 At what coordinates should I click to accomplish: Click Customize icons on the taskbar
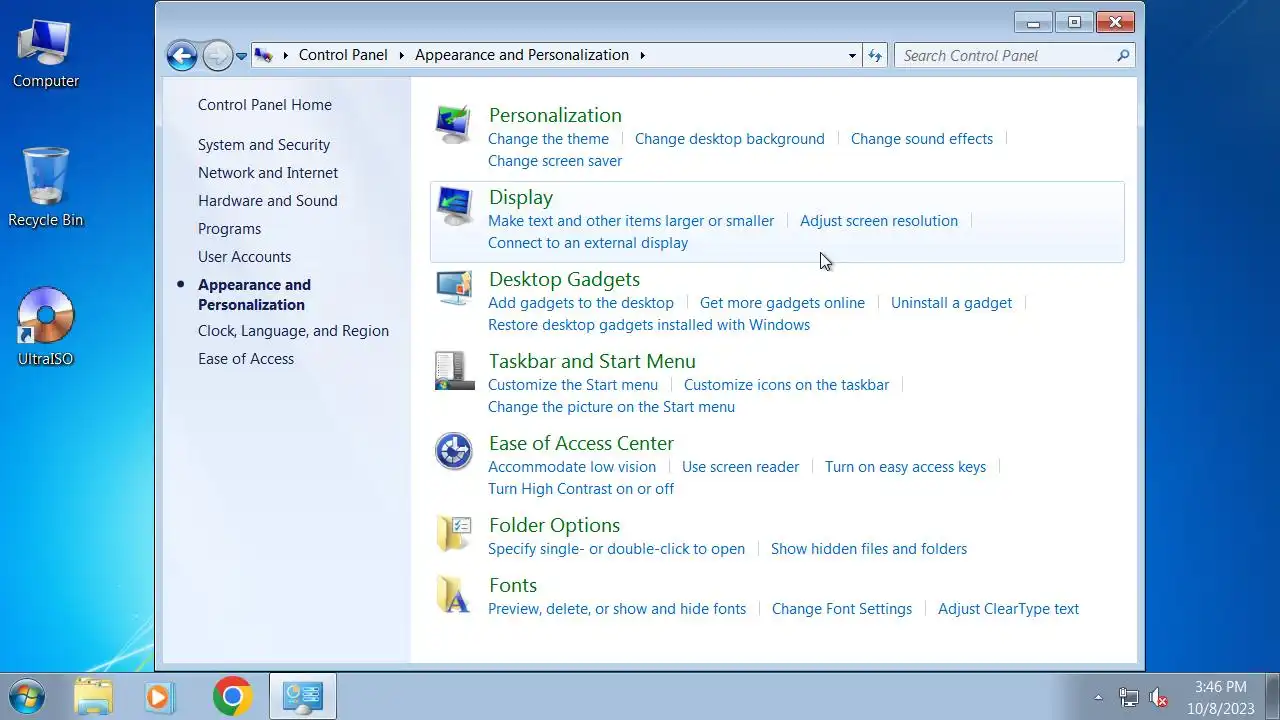tap(786, 385)
